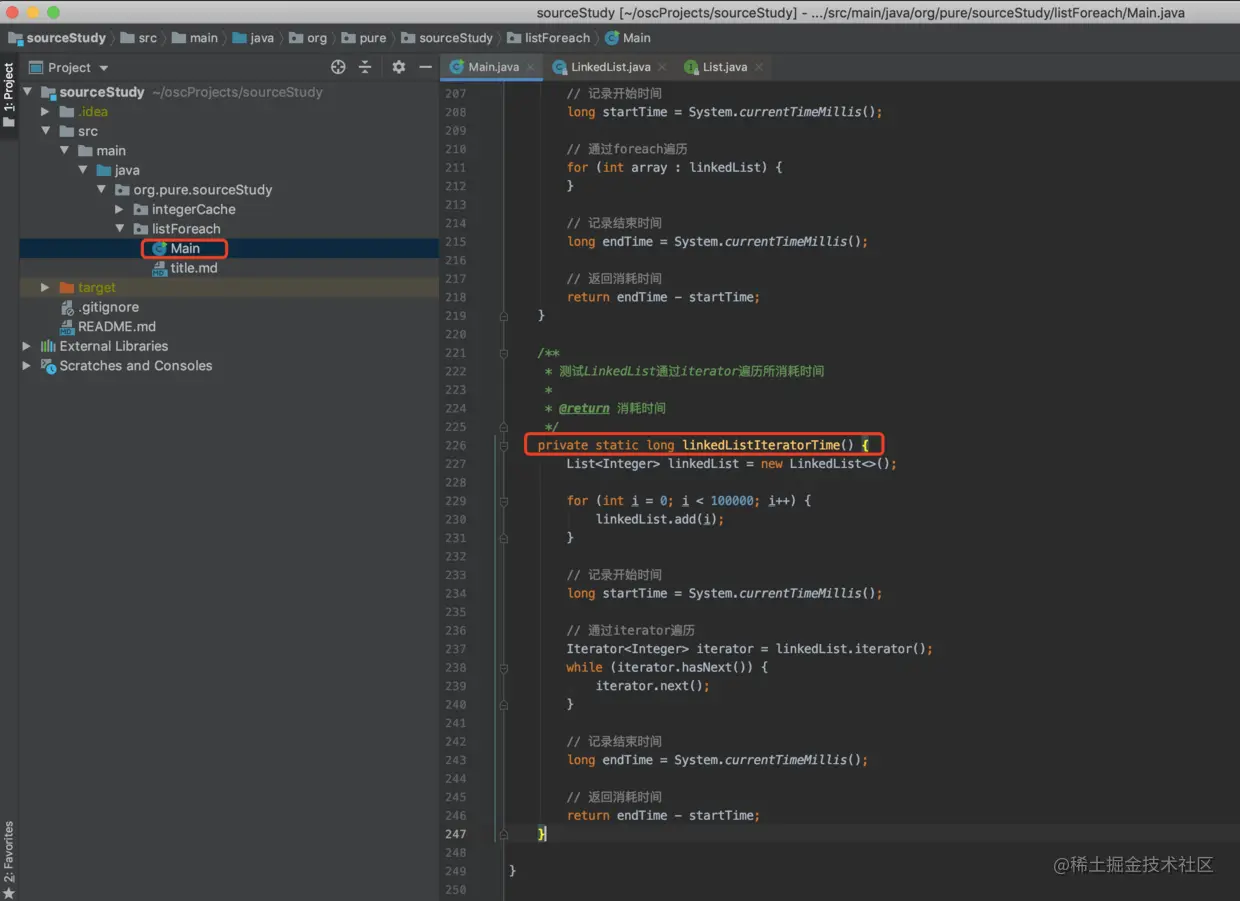Image resolution: width=1240 pixels, height=901 pixels.
Task: Open the Project view dropdown
Action: coord(68,67)
